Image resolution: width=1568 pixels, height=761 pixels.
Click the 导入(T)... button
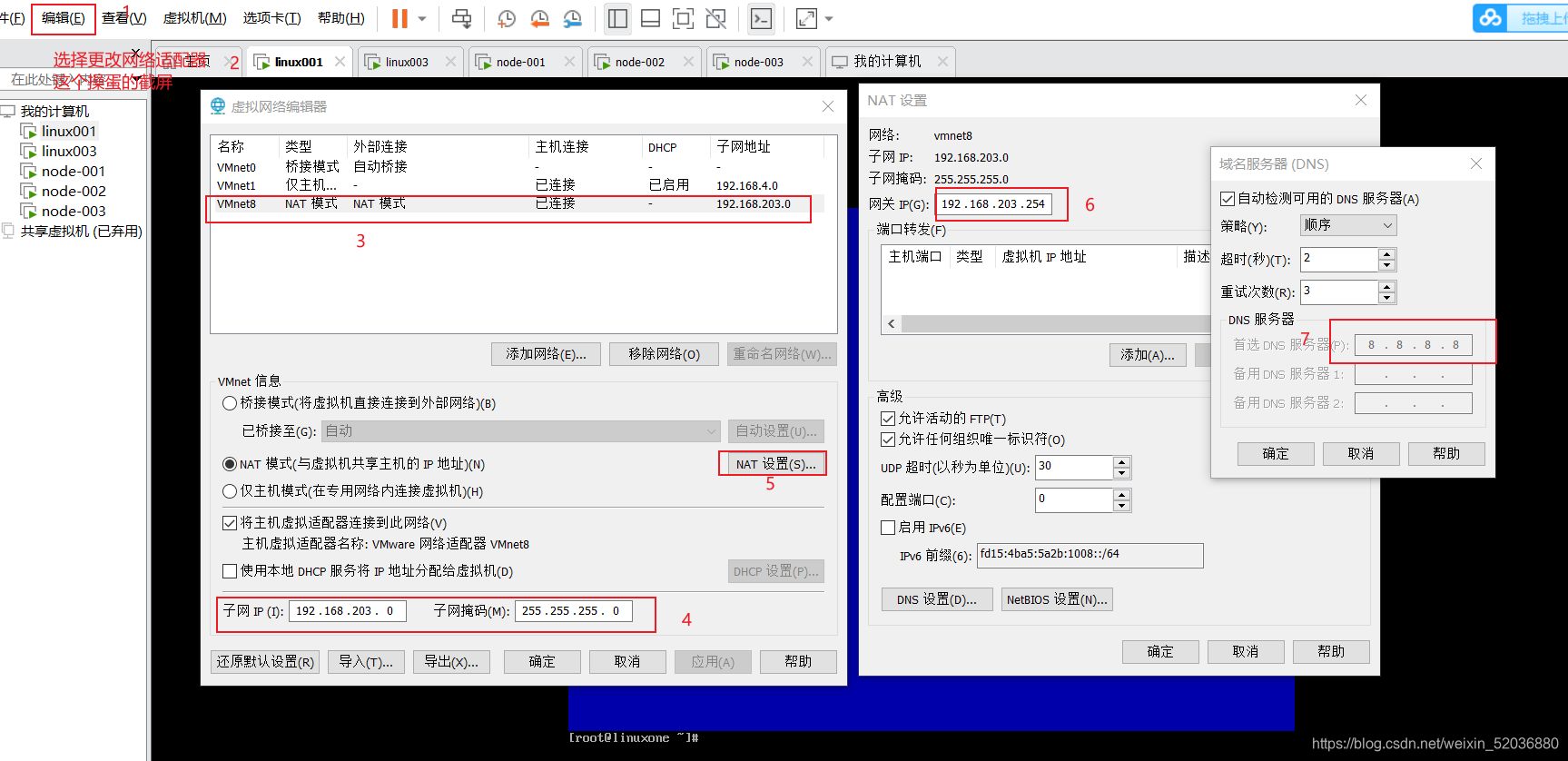pyautogui.click(x=366, y=662)
